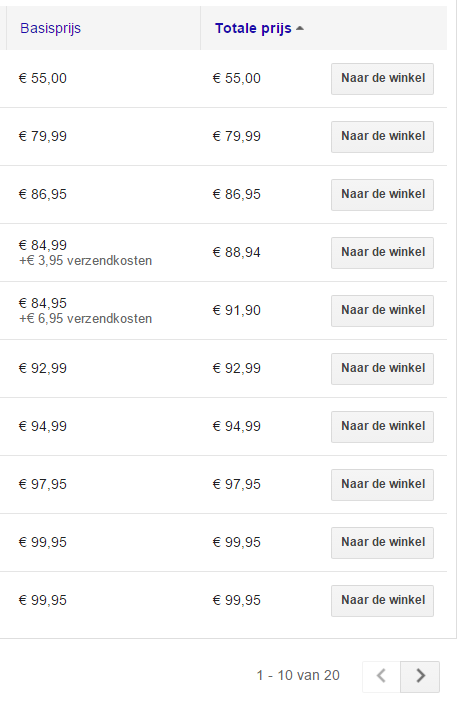Viewport: 458px width, 709px height.
Task: Sort by Basisprijs column header
Action: (50, 28)
